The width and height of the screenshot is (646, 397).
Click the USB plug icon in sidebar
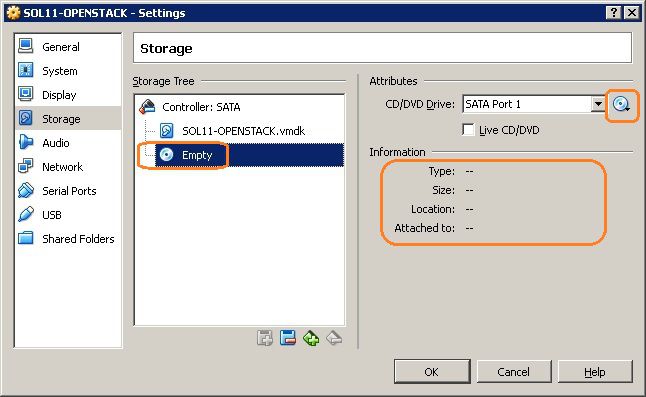[26, 214]
